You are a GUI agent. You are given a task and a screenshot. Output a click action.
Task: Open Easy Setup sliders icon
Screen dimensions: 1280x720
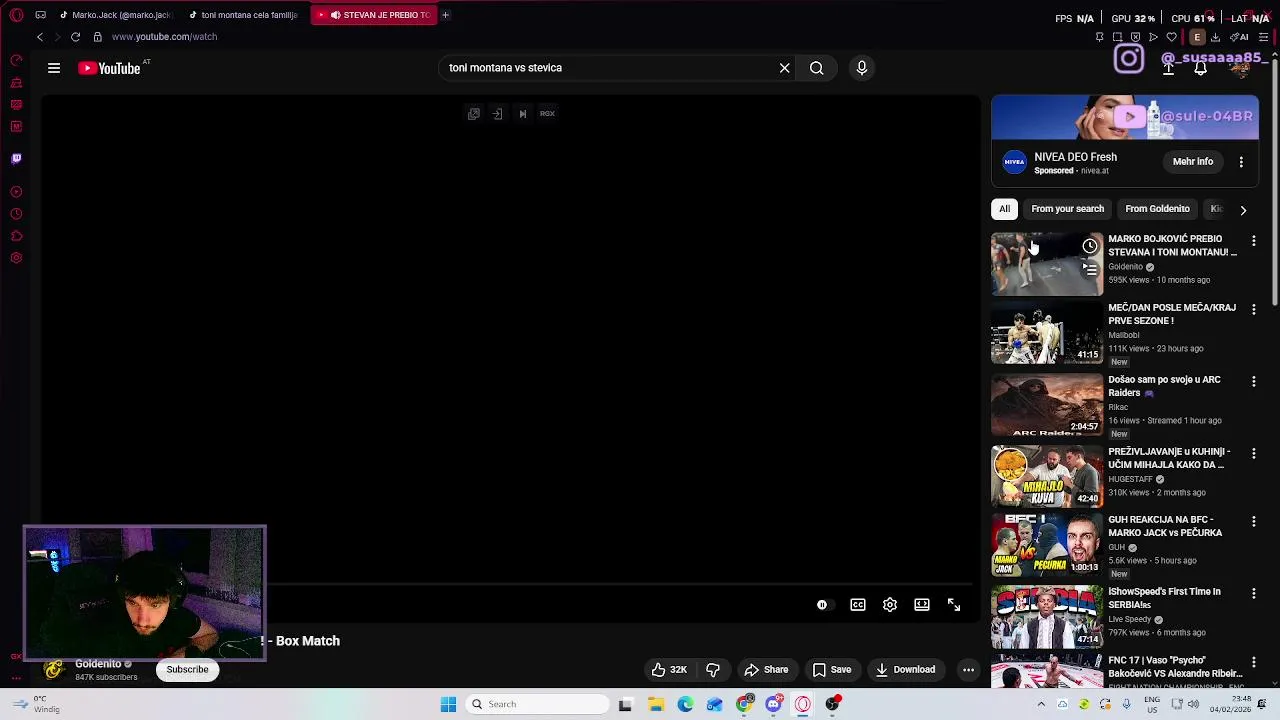tap(1263, 37)
